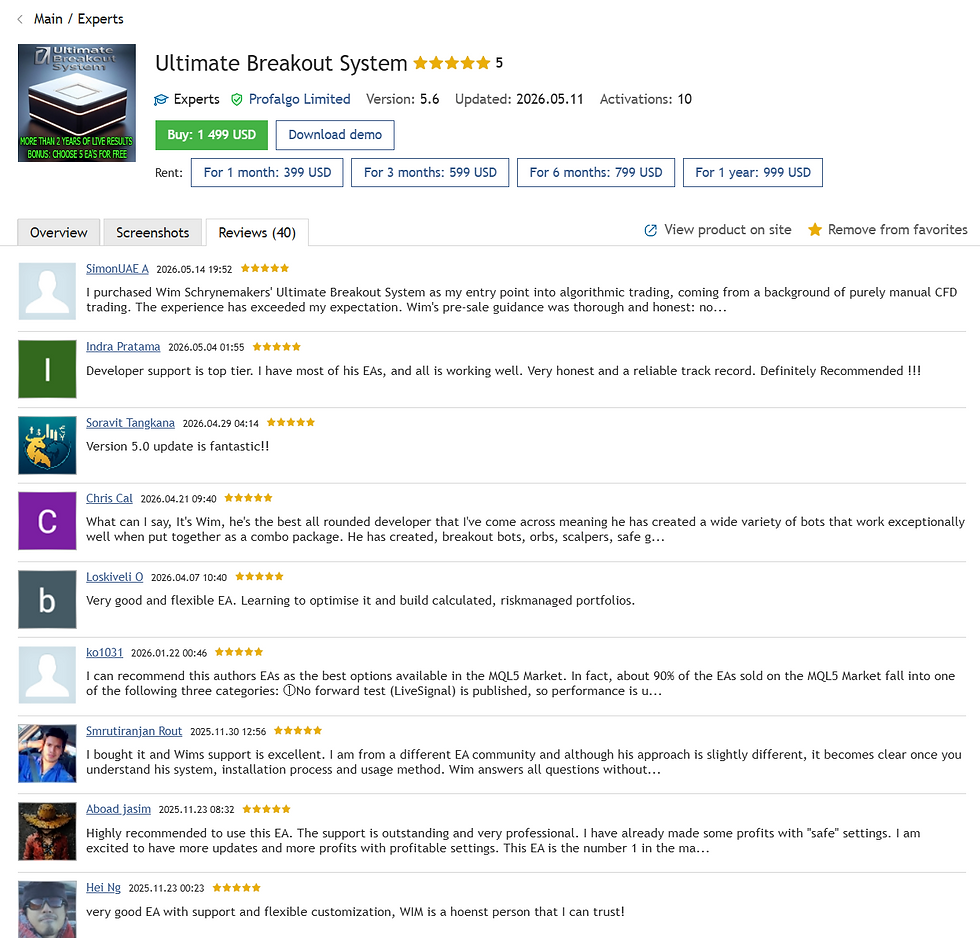The width and height of the screenshot is (980, 938).
Task: Open Soravit Tangkana's profile link
Action: 130,423
